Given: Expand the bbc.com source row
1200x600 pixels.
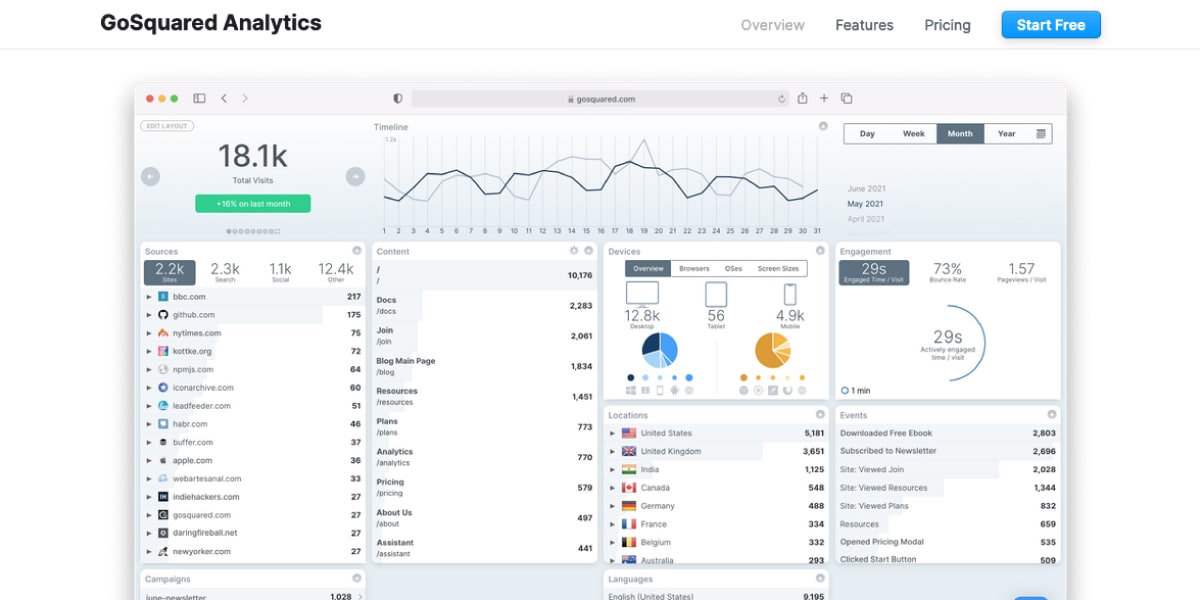Looking at the screenshot, I should click(x=150, y=297).
